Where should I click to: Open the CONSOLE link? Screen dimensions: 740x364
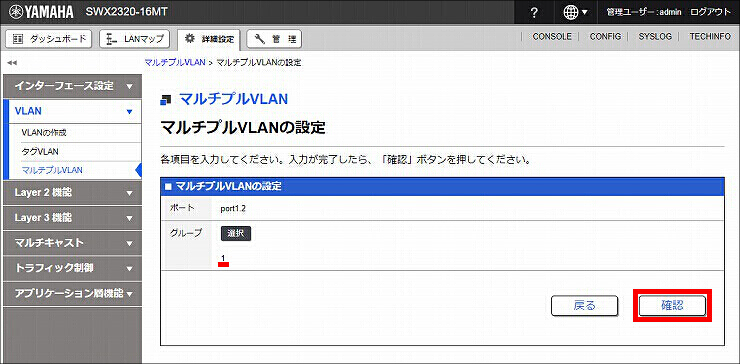[x=552, y=36]
